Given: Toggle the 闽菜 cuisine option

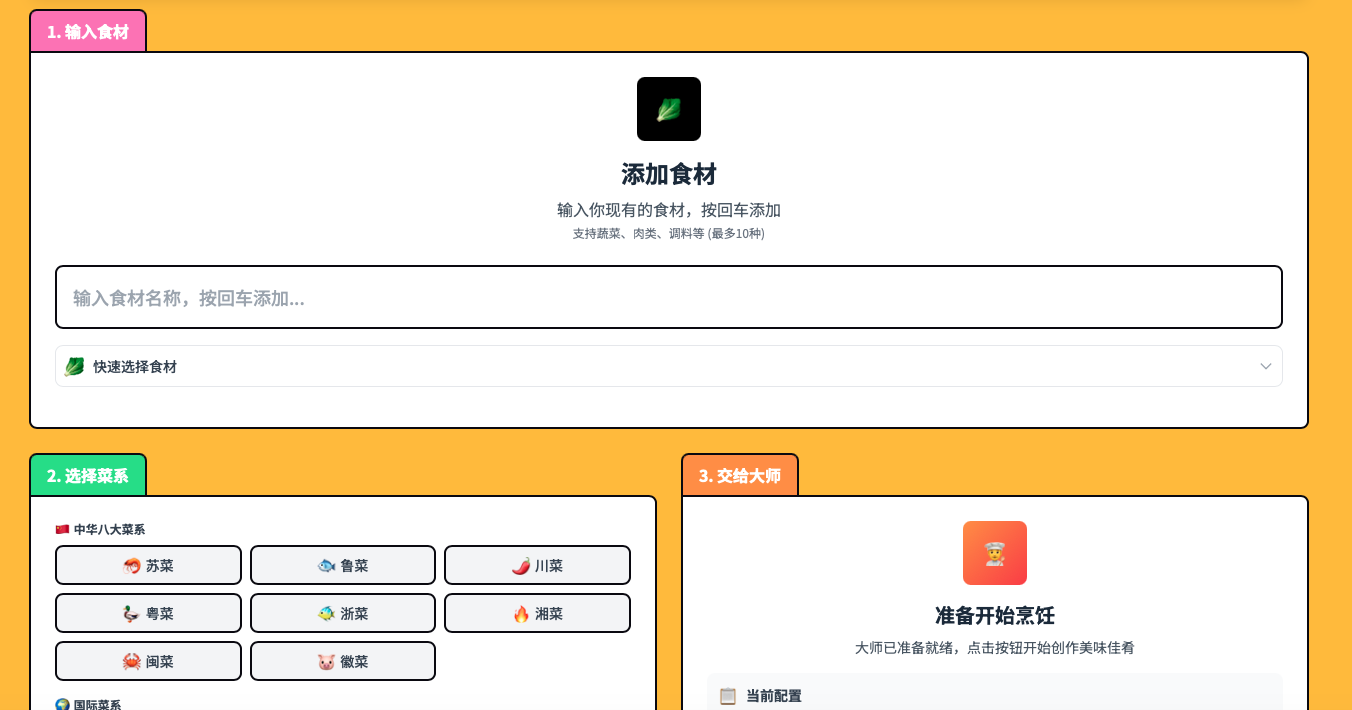Looking at the screenshot, I should (x=148, y=661).
